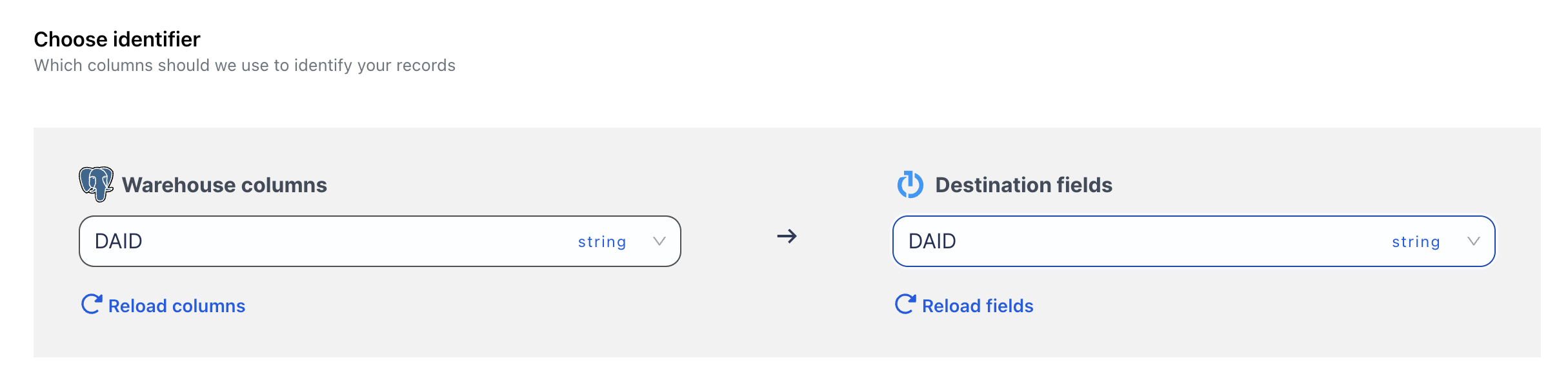Image resolution: width=1568 pixels, height=387 pixels.
Task: Expand the destination field dropdown chevron
Action: (x=1473, y=241)
